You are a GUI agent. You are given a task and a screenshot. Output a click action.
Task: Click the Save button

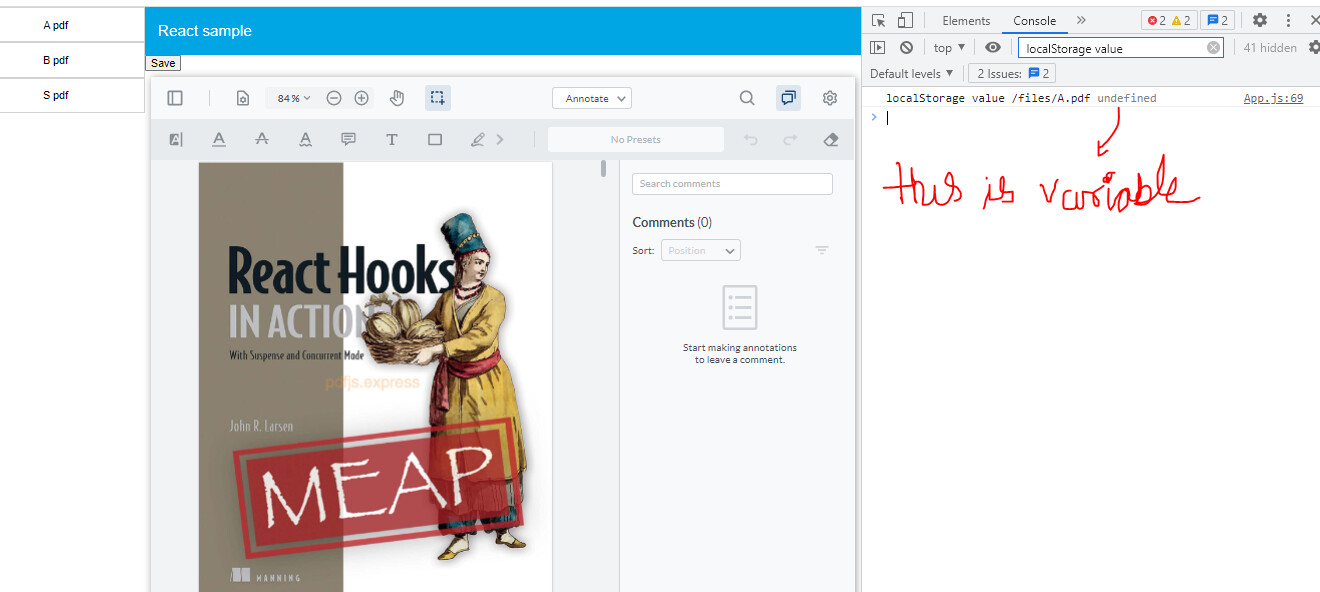[x=163, y=63]
